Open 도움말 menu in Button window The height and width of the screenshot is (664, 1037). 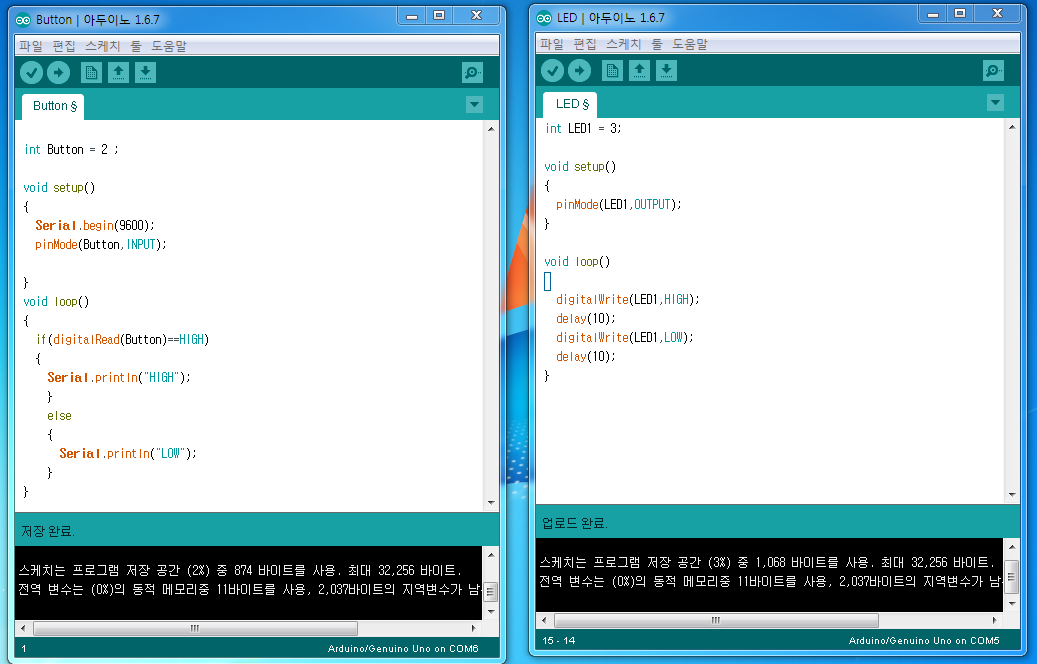point(169,46)
